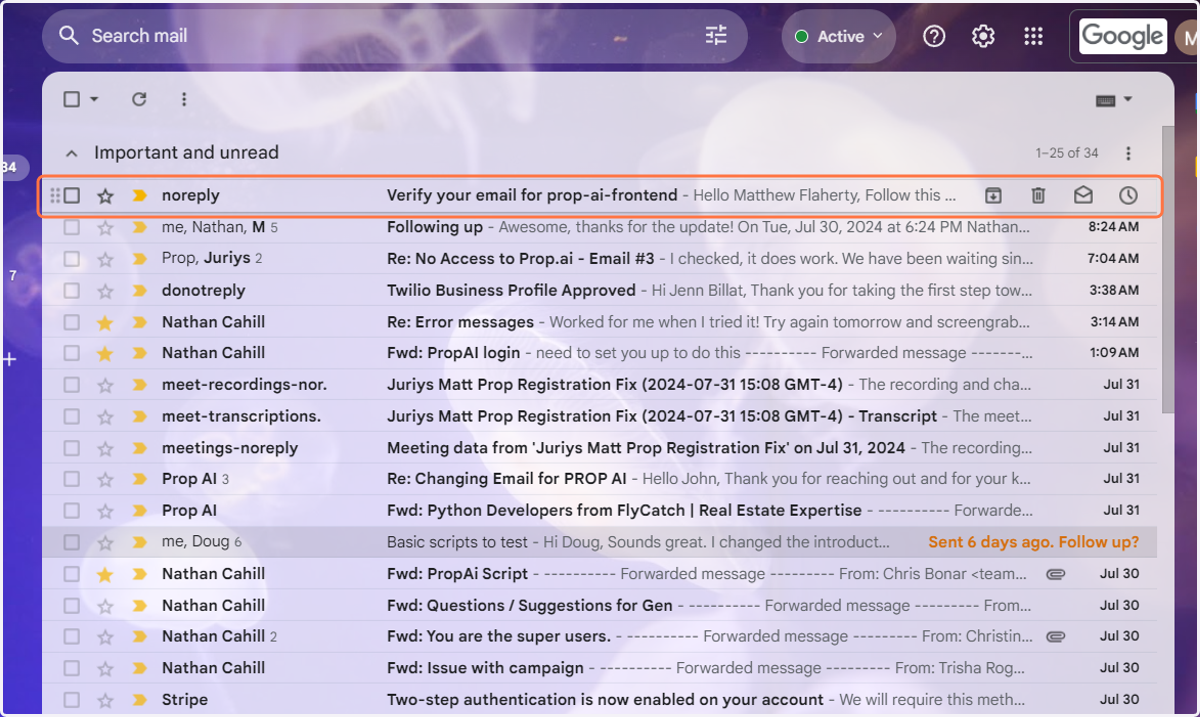
Task: Open Two-step authentication is now enabled email
Action: point(599,700)
